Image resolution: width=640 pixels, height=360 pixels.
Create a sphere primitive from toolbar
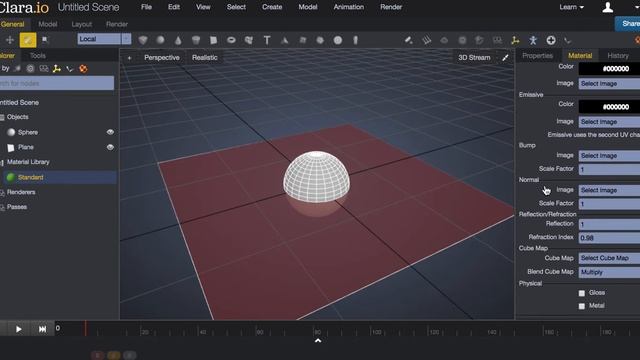pos(160,40)
